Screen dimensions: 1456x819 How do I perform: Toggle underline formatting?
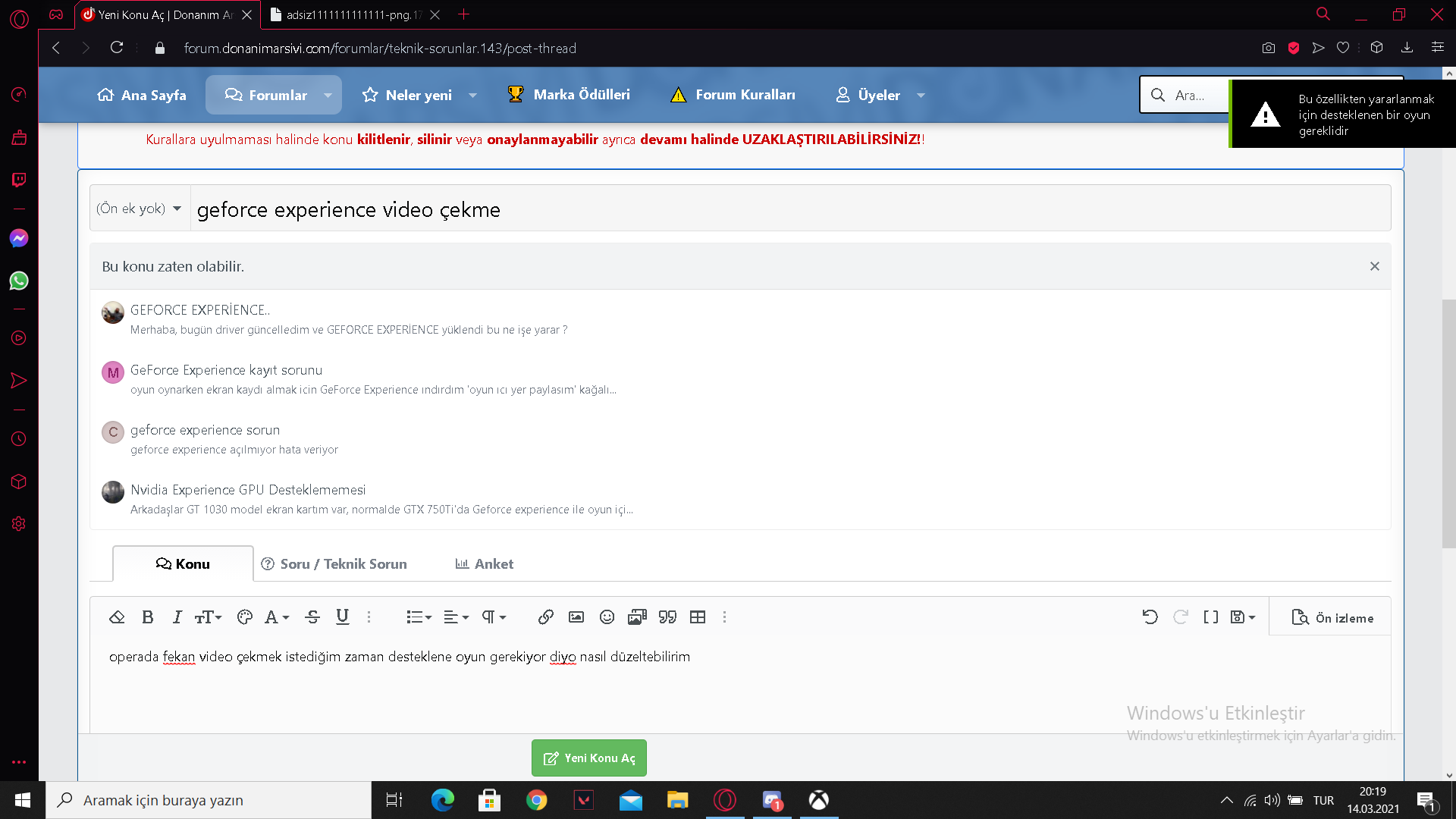(343, 617)
